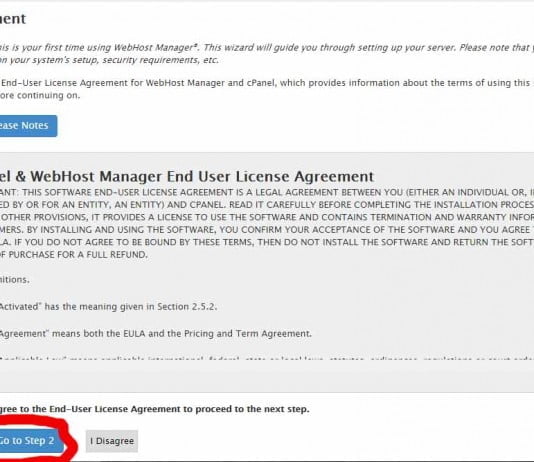
Task: Click the line starting 'OTHER PROVISIONS, IT PROVIDES A LICENSE'
Action: point(267,217)
